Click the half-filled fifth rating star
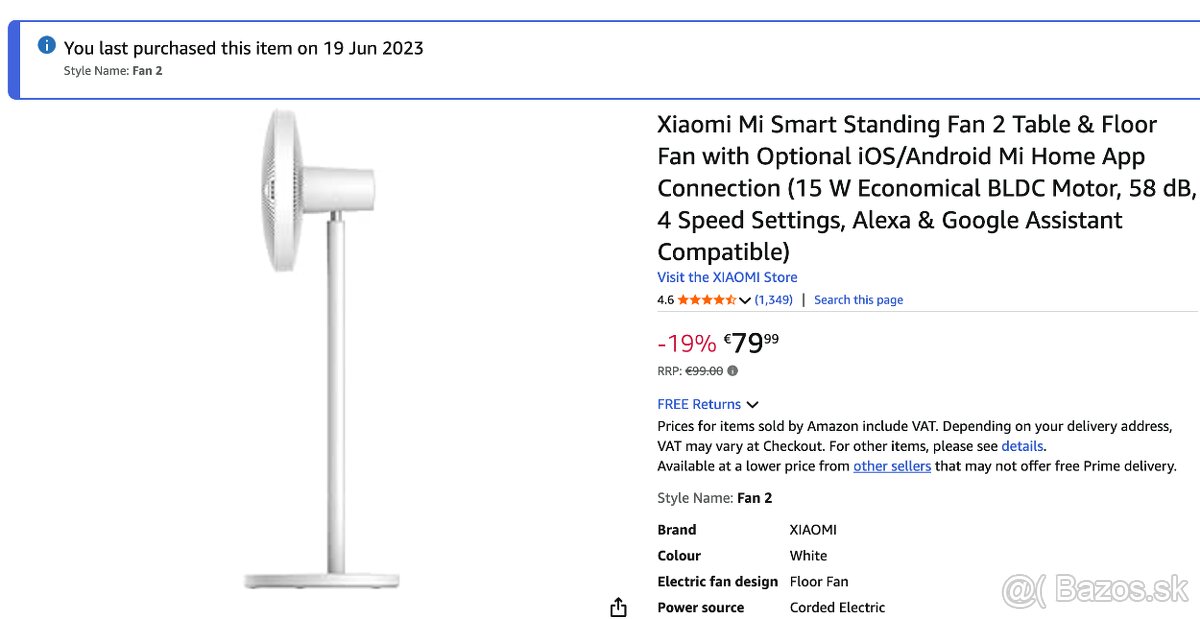Viewport: 1200px width, 619px height. coord(729,299)
